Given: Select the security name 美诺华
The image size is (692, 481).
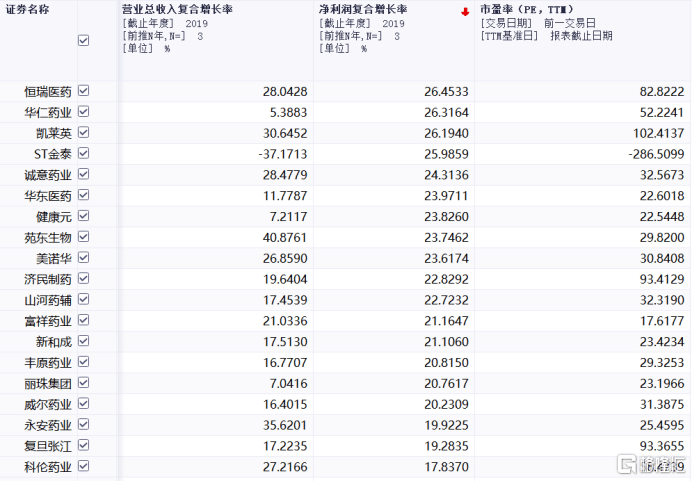Looking at the screenshot, I should 54,259.
